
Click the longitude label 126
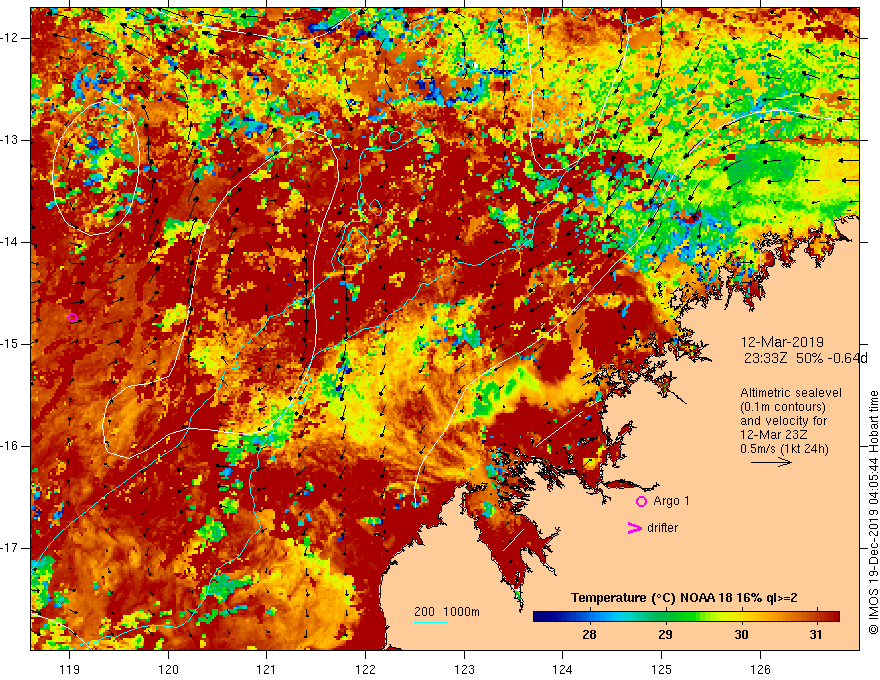(760, 669)
